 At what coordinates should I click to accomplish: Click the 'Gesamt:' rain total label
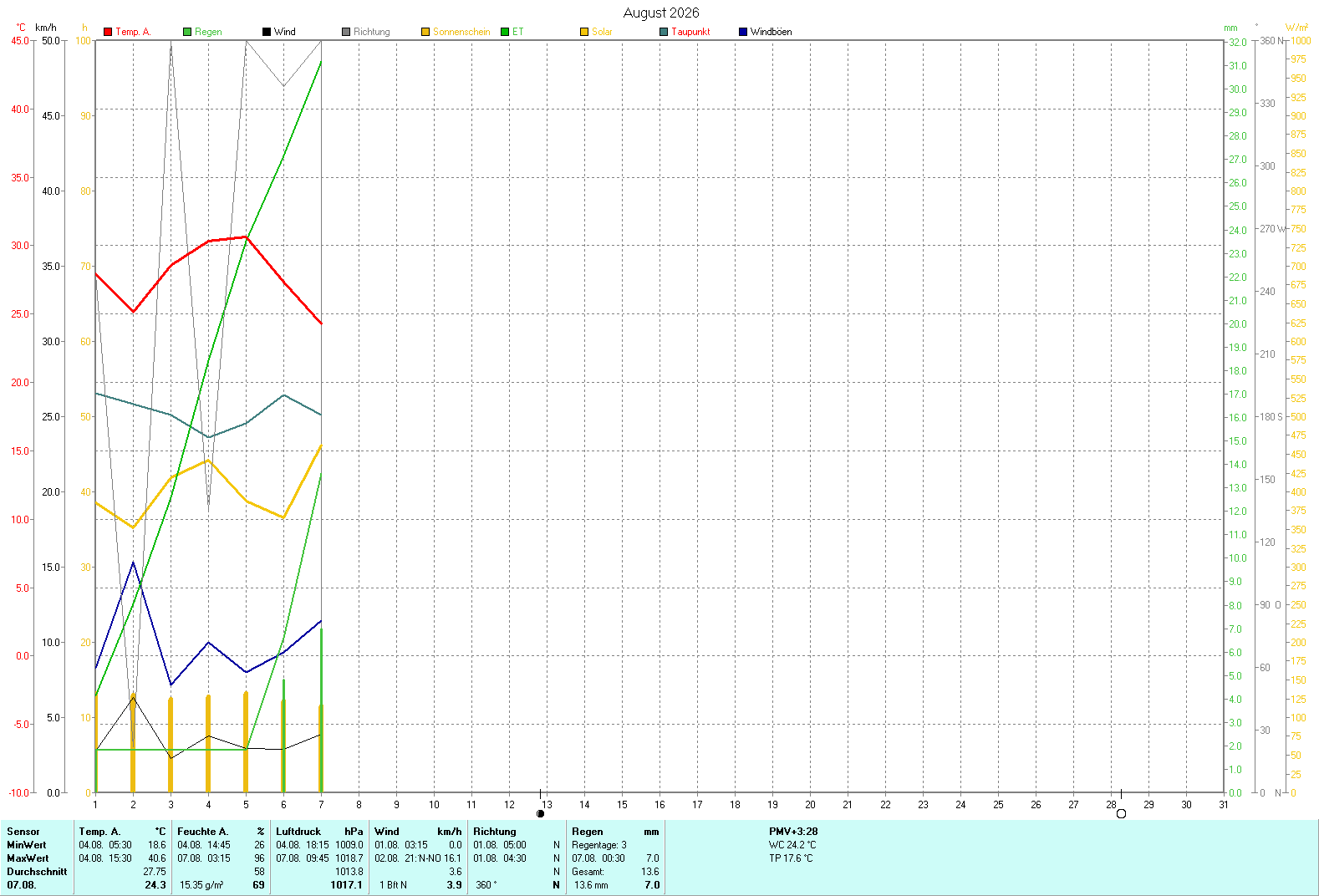(588, 872)
